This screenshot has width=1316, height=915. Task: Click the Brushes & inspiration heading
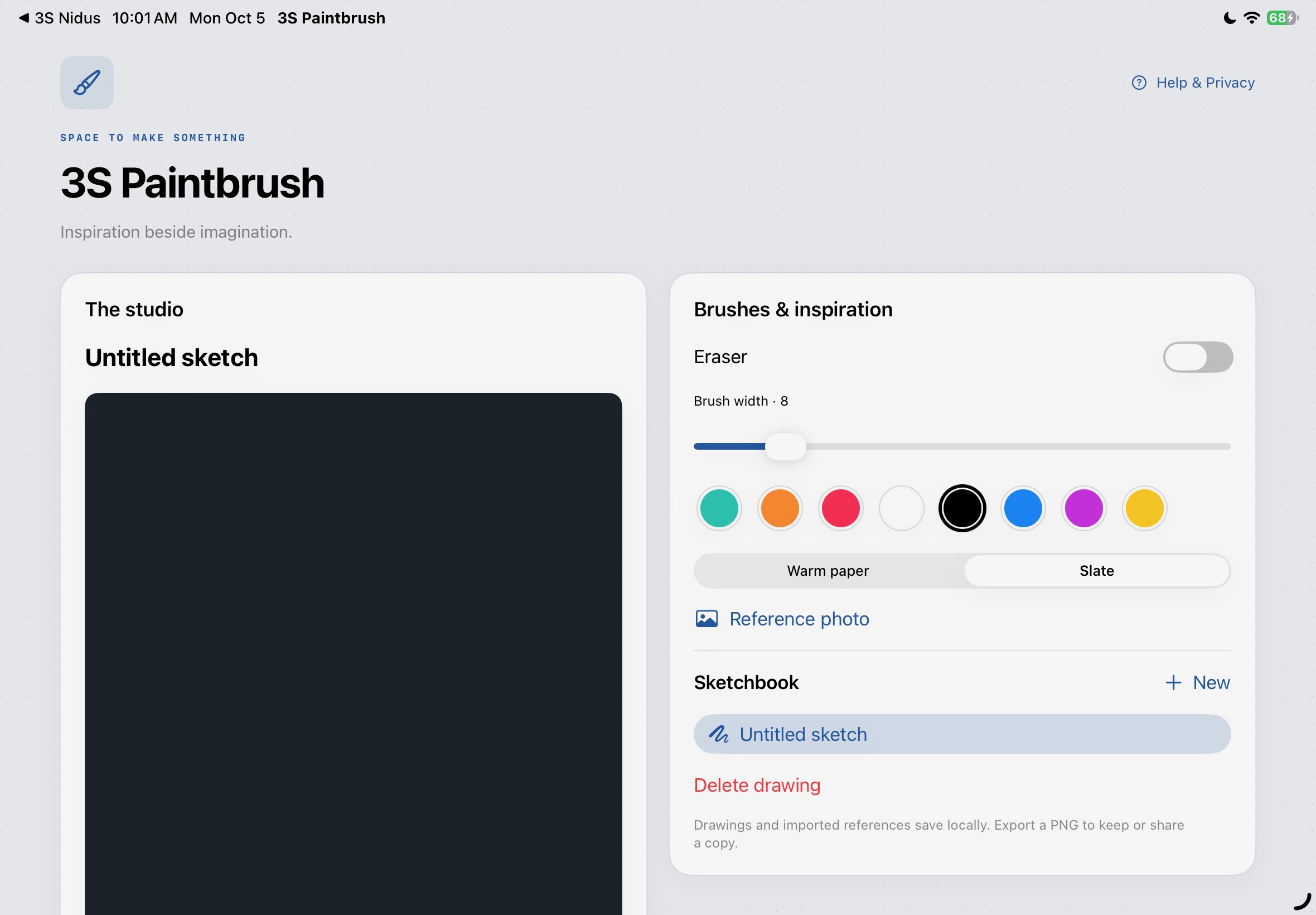(793, 310)
